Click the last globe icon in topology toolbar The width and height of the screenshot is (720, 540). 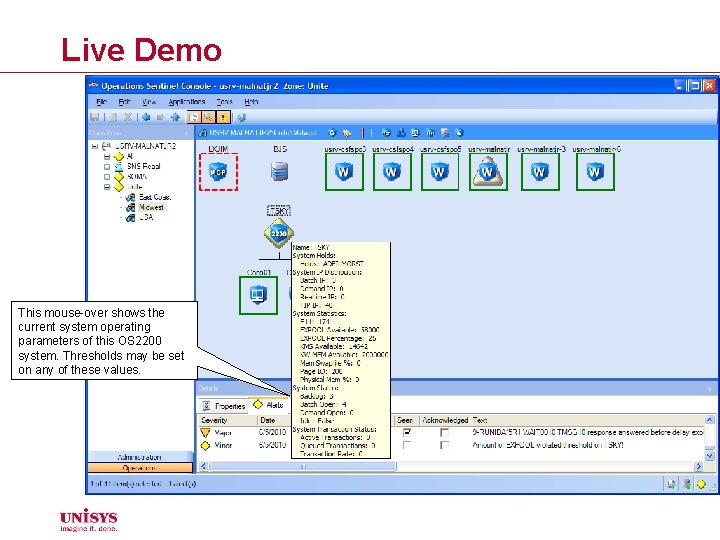[x=459, y=133]
